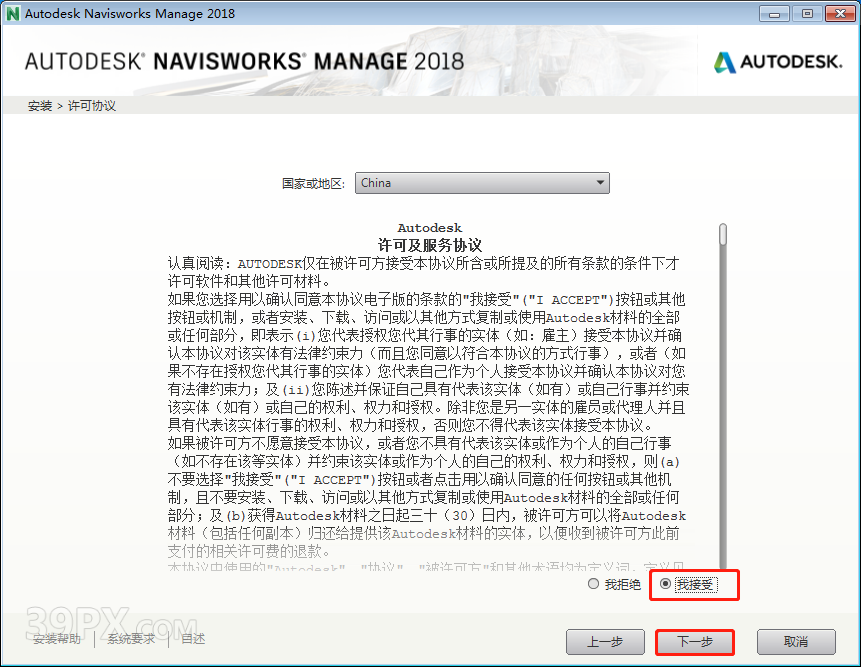Click the Navisworks N icon in title bar
Image resolution: width=861 pixels, height=667 pixels.
(x=12, y=13)
